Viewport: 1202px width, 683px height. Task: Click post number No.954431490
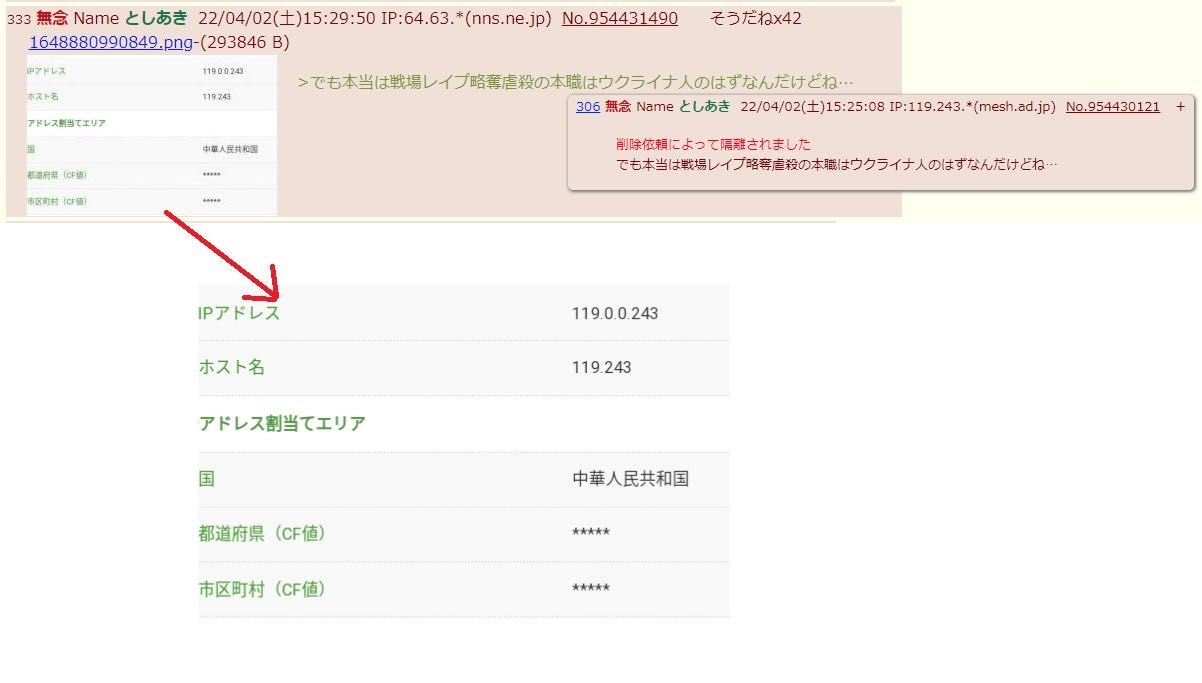(x=620, y=18)
